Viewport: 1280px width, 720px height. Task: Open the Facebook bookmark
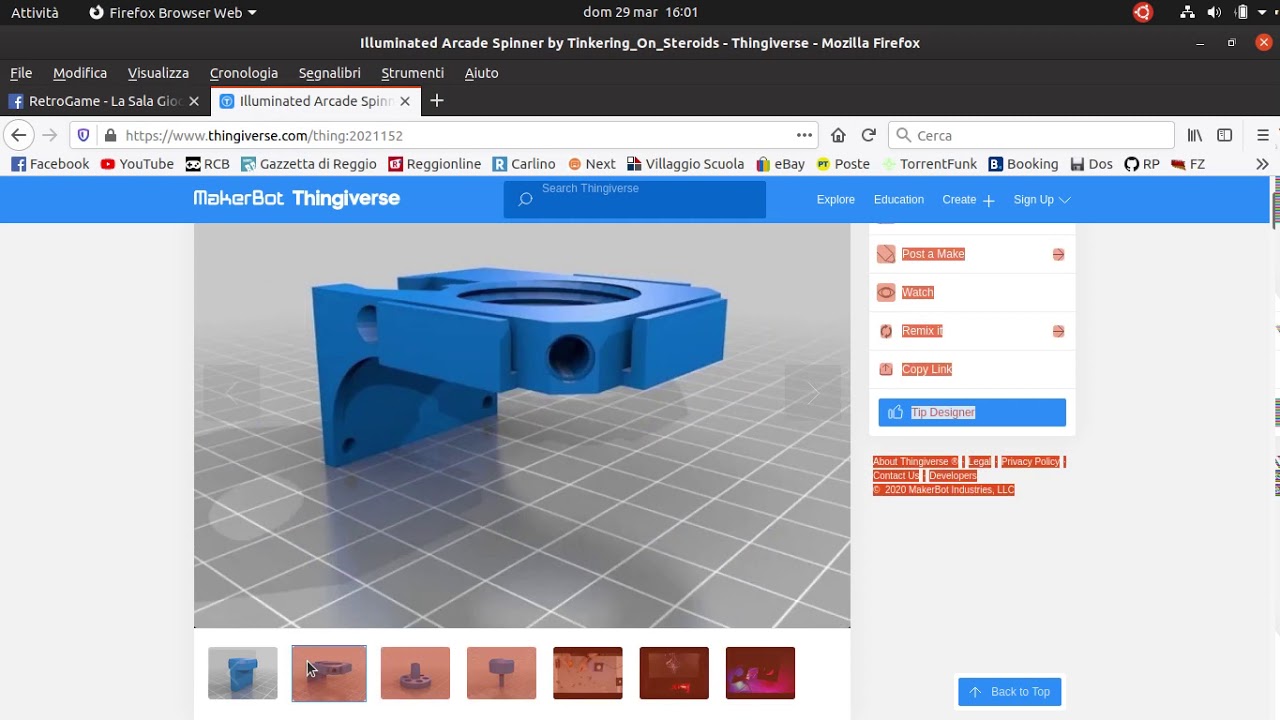click(x=50, y=164)
